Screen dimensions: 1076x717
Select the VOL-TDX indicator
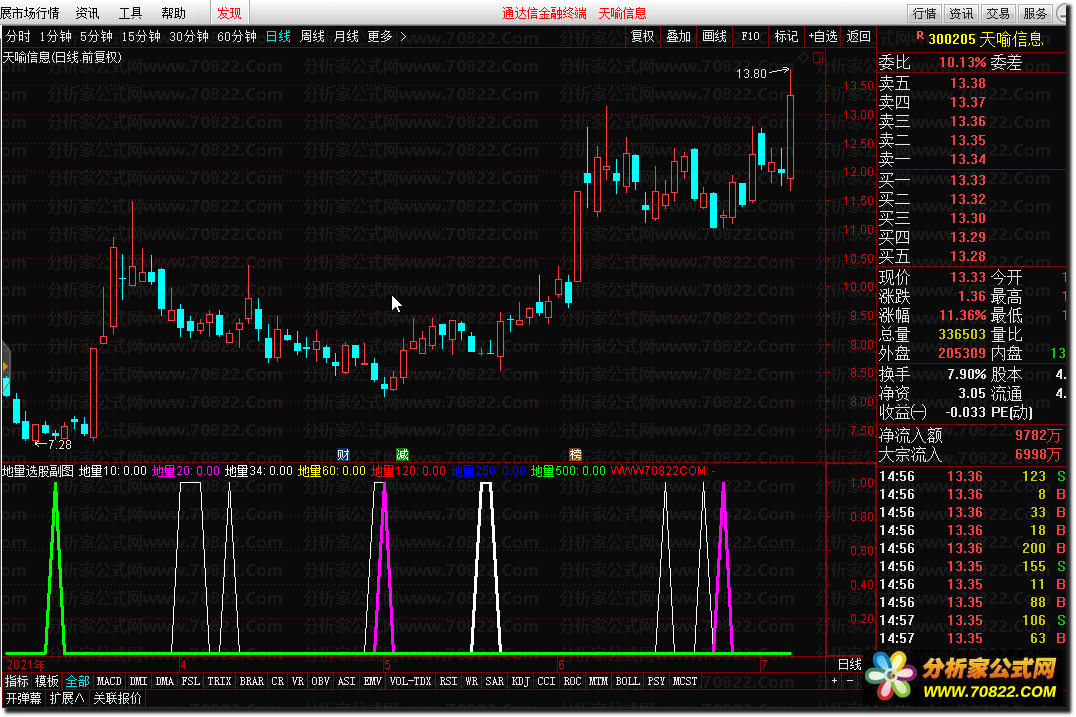tap(411, 681)
